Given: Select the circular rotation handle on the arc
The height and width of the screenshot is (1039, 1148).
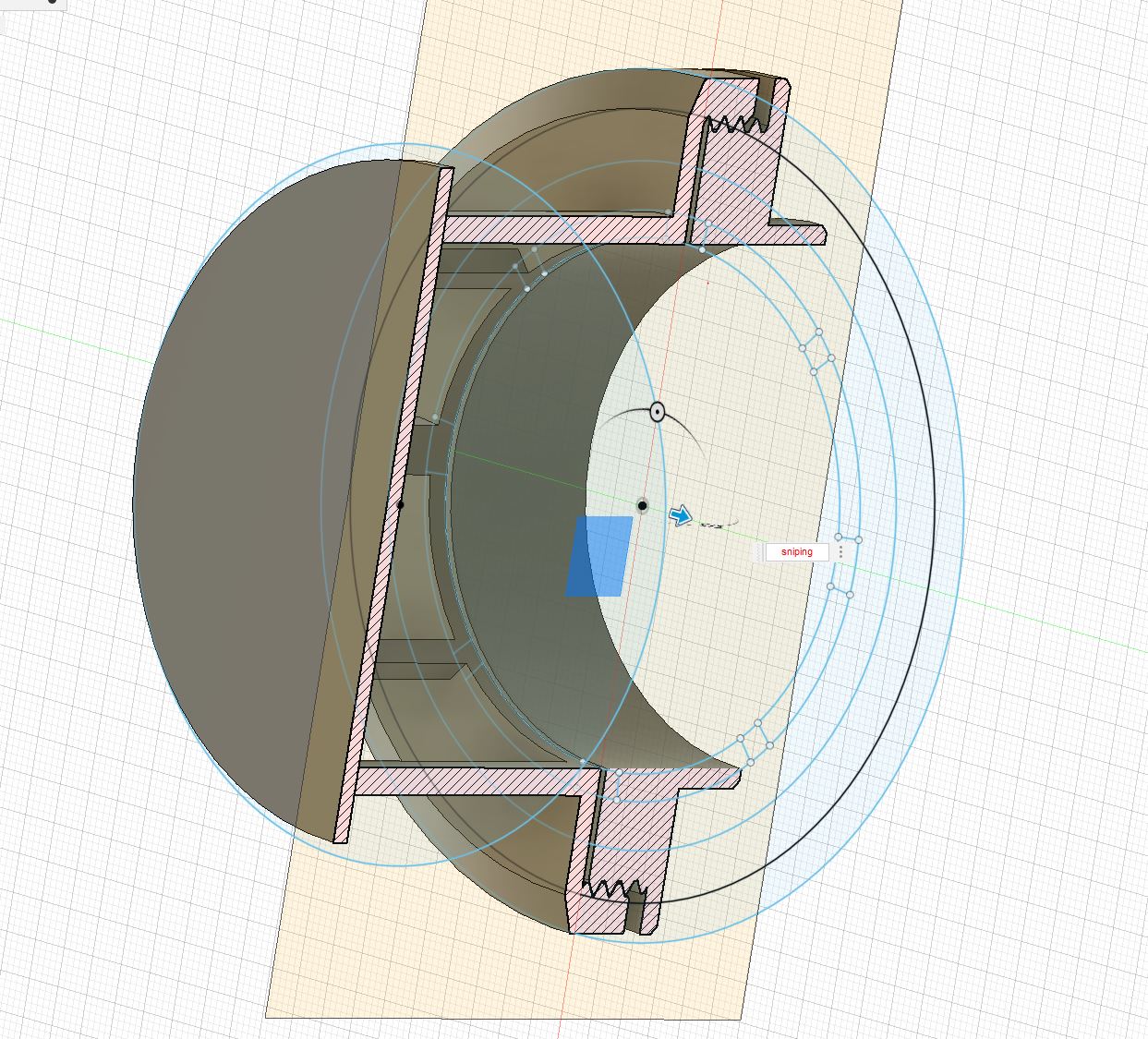Looking at the screenshot, I should pos(657,412).
